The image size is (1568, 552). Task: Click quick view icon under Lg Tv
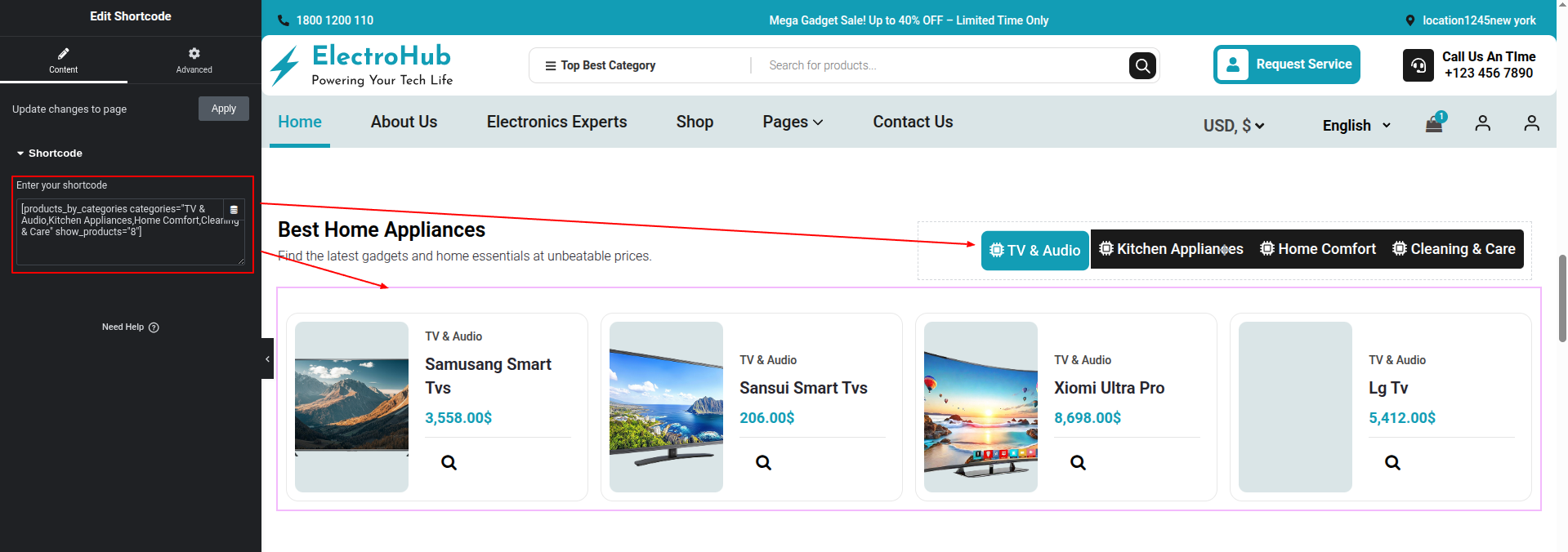1392,462
